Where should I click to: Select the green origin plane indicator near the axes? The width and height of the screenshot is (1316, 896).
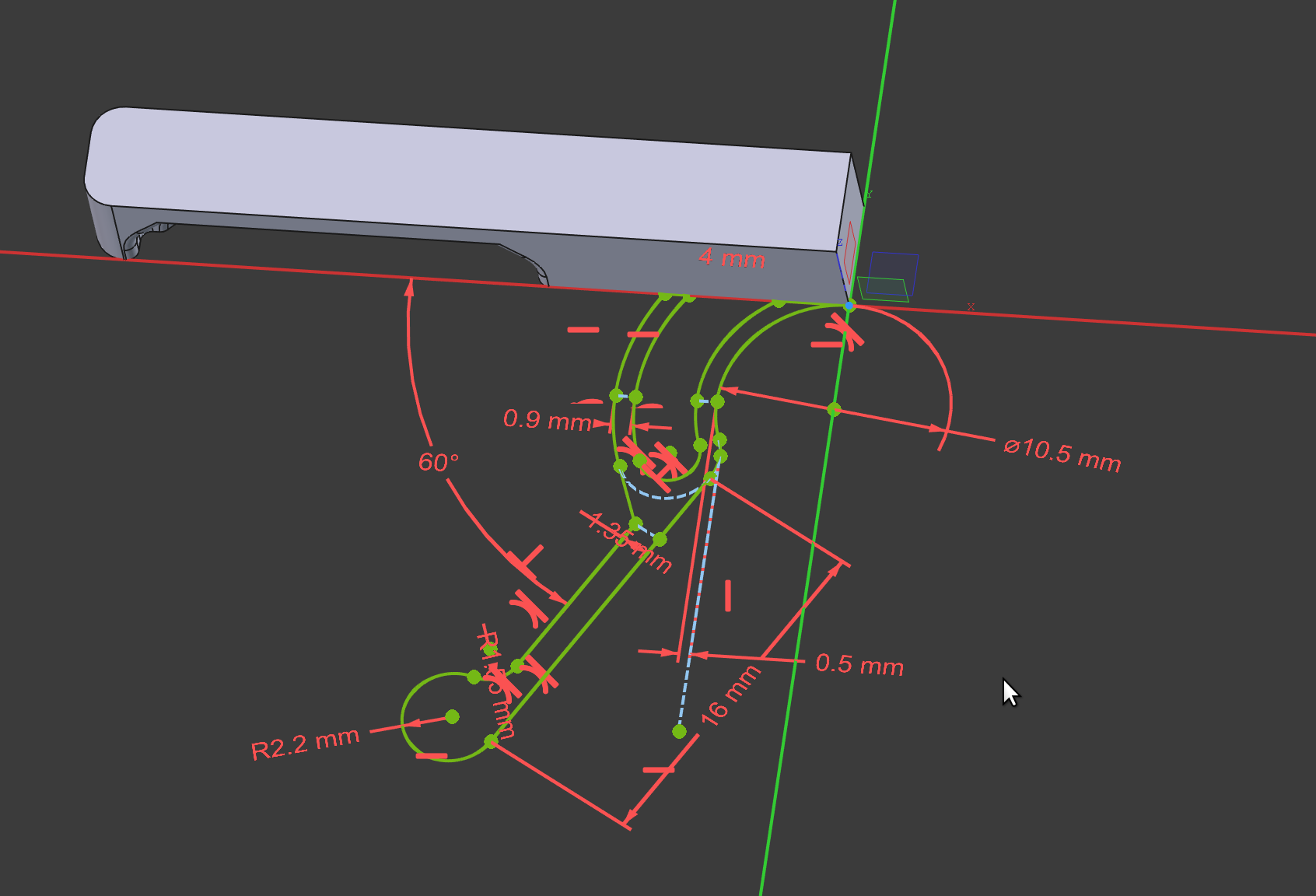tap(883, 289)
